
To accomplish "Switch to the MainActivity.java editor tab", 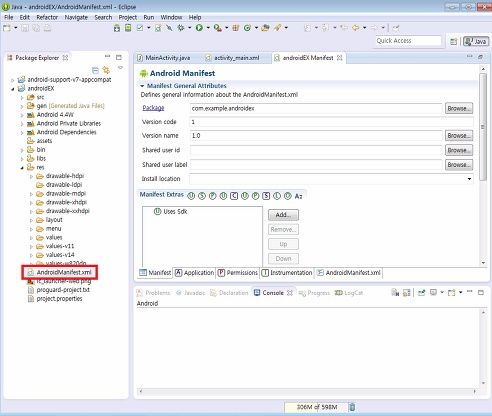I will pyautogui.click(x=164, y=58).
